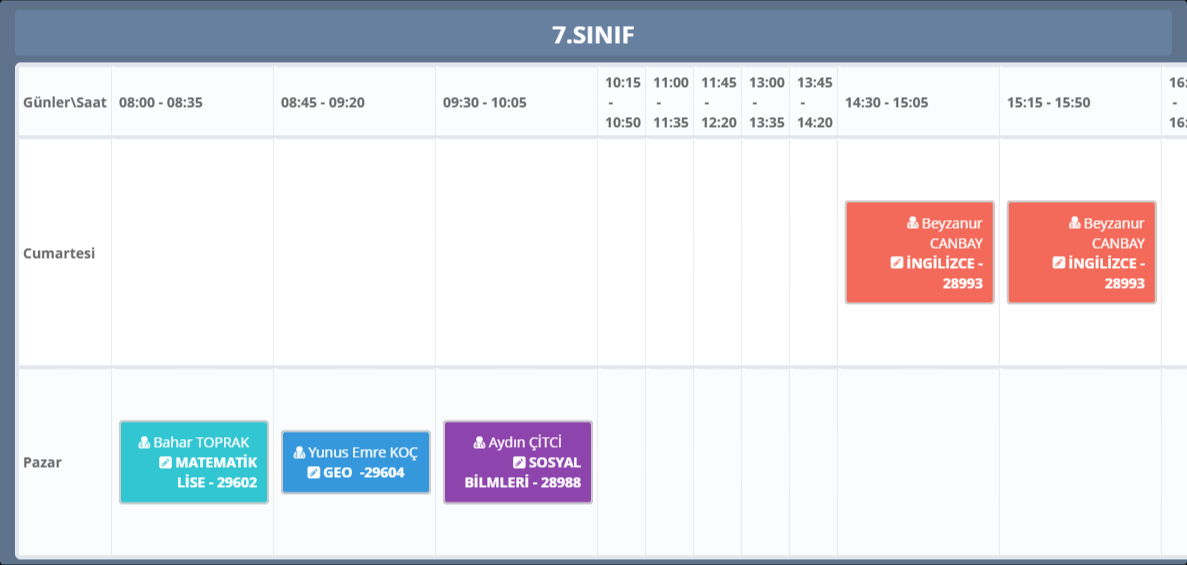Click edit icon in the 15:15 İNGİLİZCE card

[x=1058, y=263]
